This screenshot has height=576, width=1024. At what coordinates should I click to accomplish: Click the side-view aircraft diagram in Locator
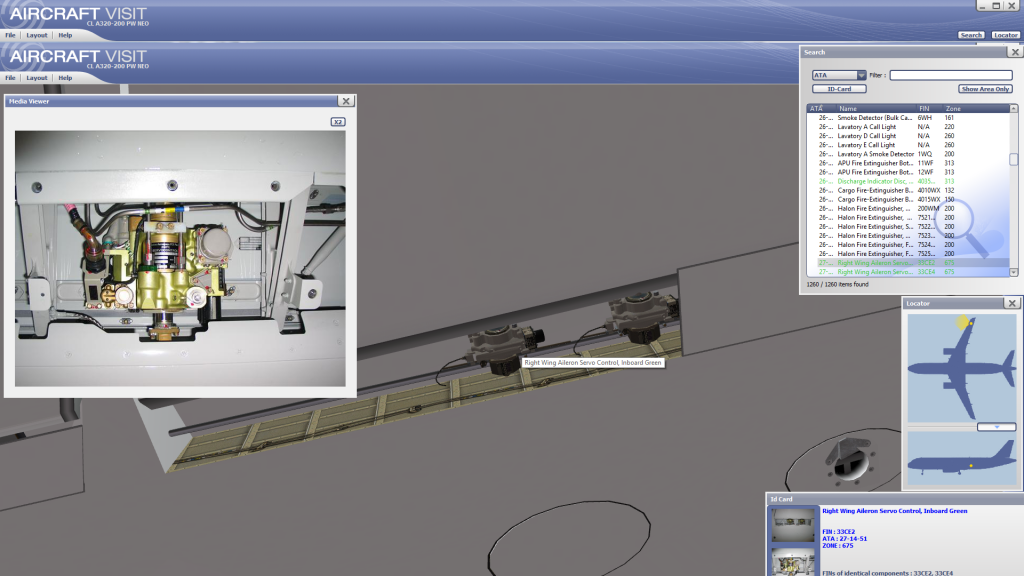[x=962, y=458]
